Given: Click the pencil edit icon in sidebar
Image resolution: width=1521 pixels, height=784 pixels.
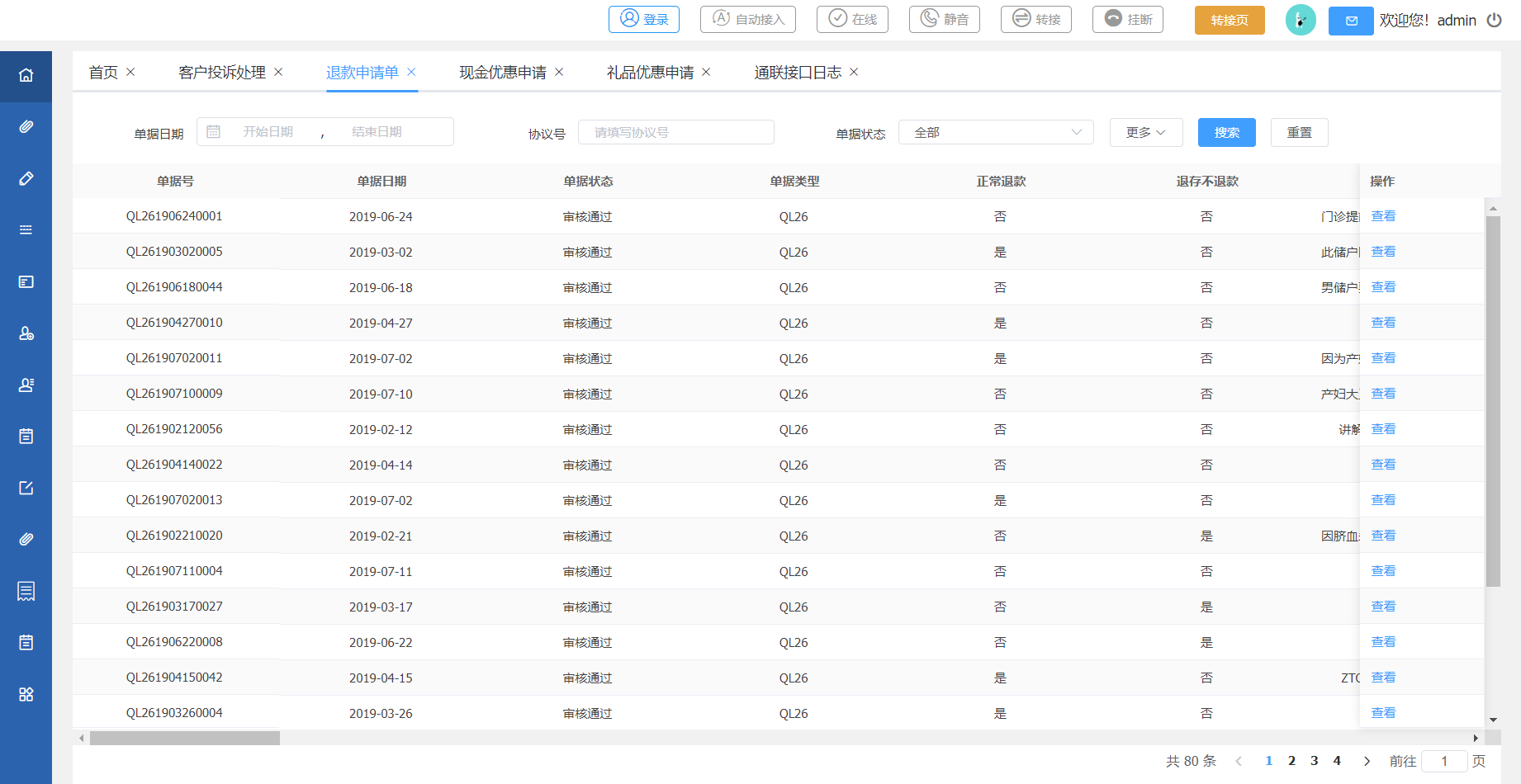Looking at the screenshot, I should (26, 178).
